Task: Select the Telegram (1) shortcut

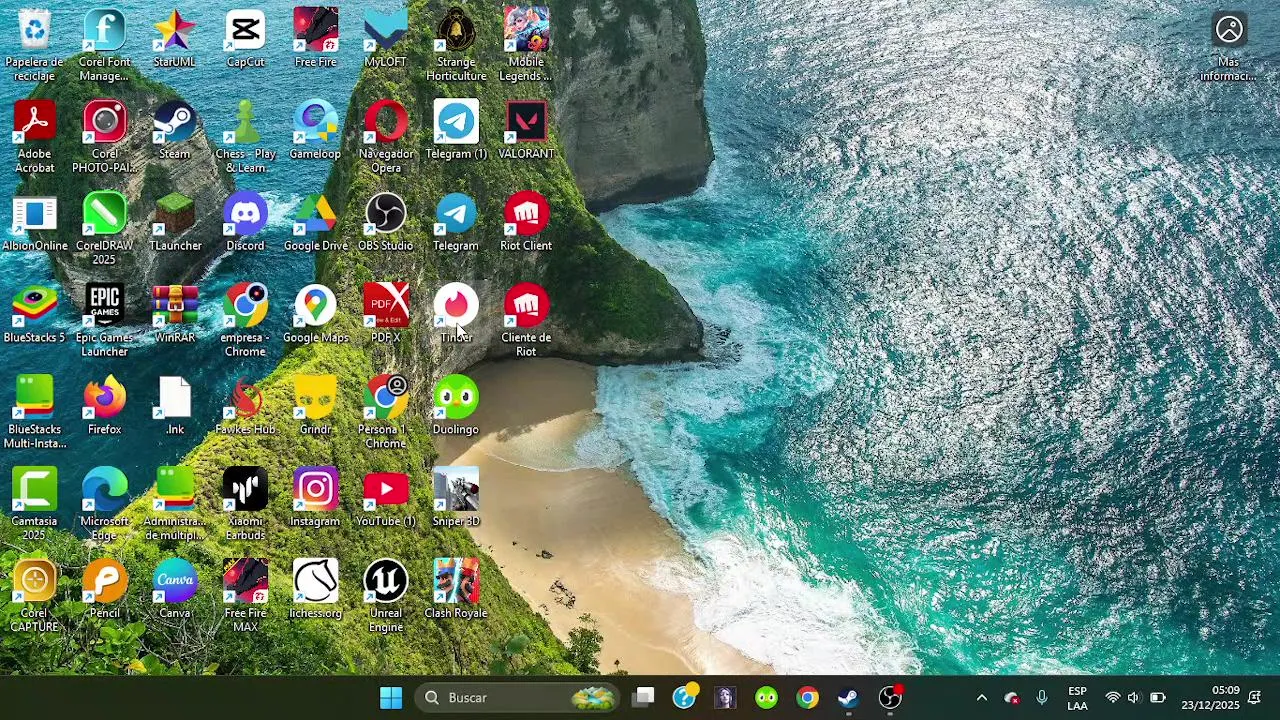Action: click(456, 131)
